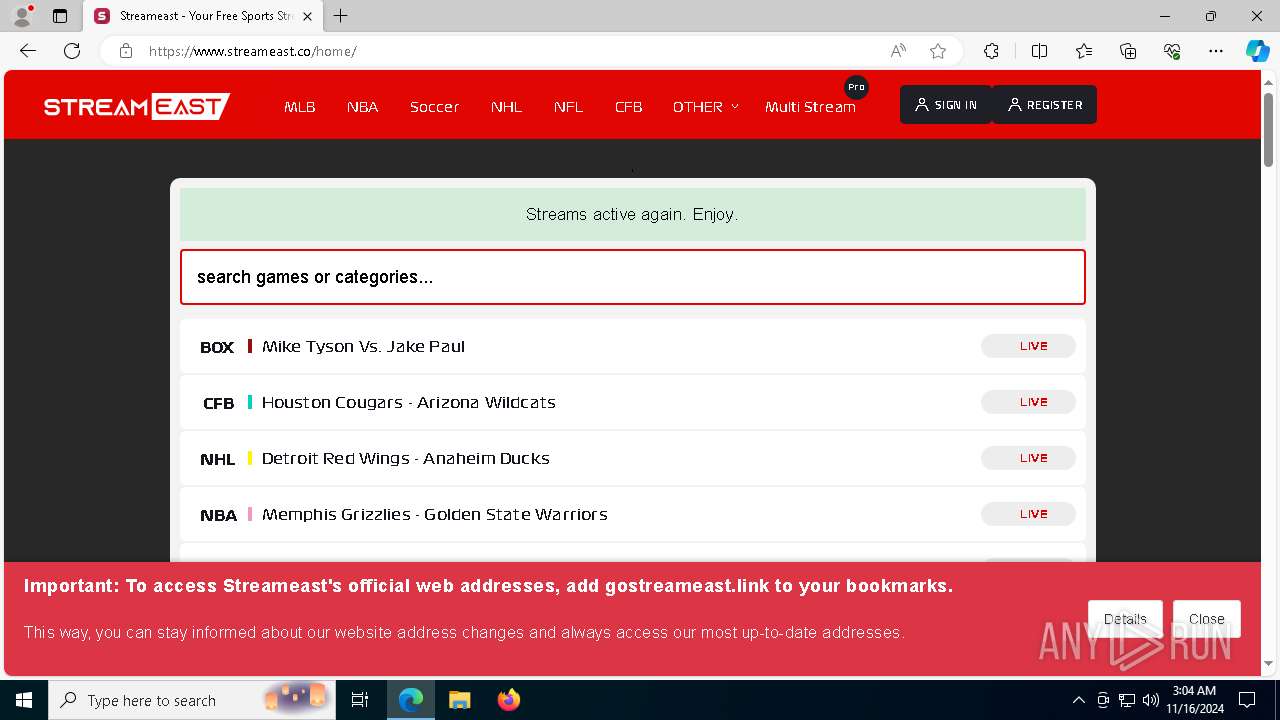Viewport: 1280px width, 720px height.
Task: Show hidden system tray icons
Action: 1078,700
